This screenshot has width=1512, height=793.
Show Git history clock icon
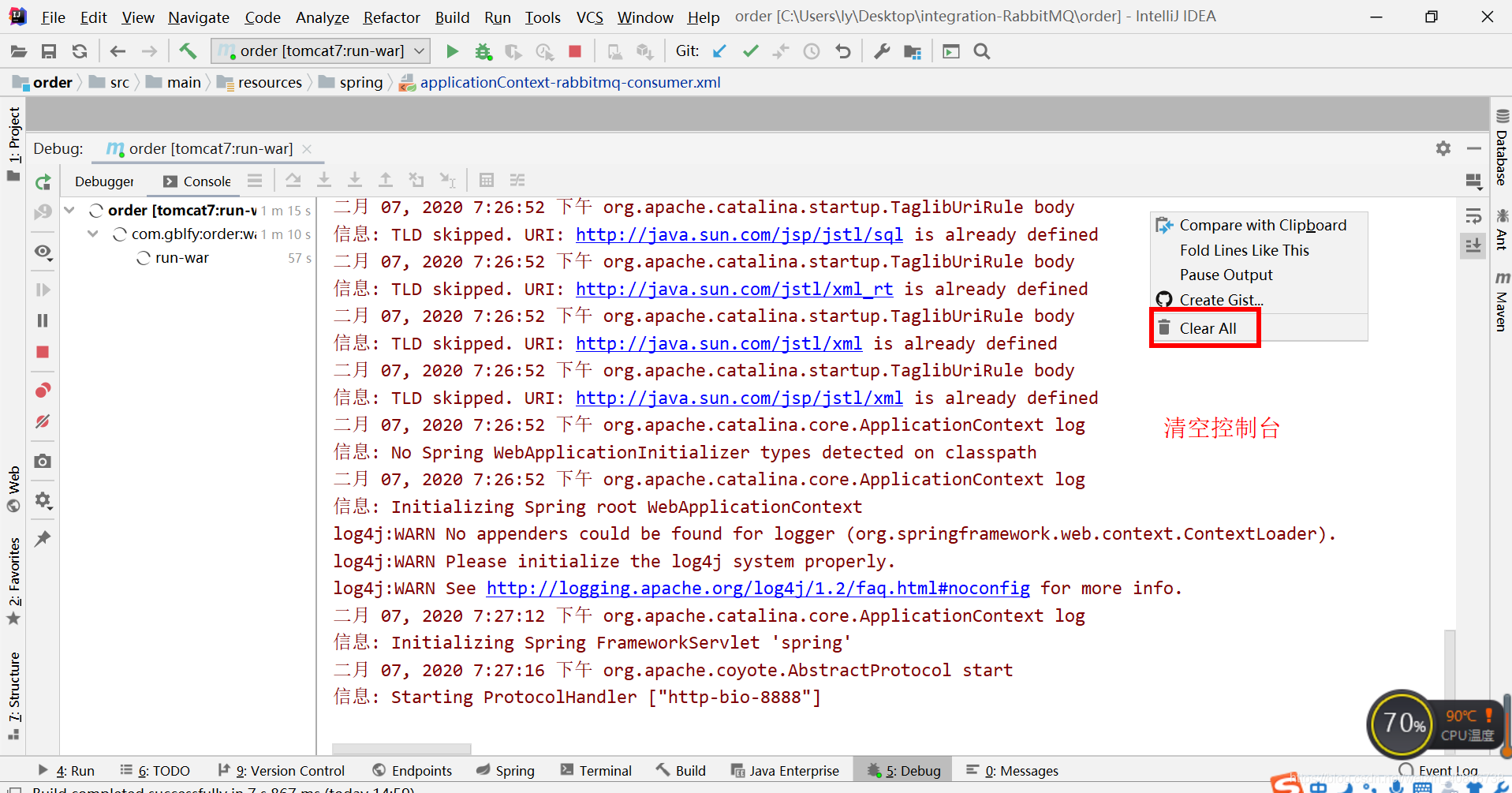(x=812, y=51)
